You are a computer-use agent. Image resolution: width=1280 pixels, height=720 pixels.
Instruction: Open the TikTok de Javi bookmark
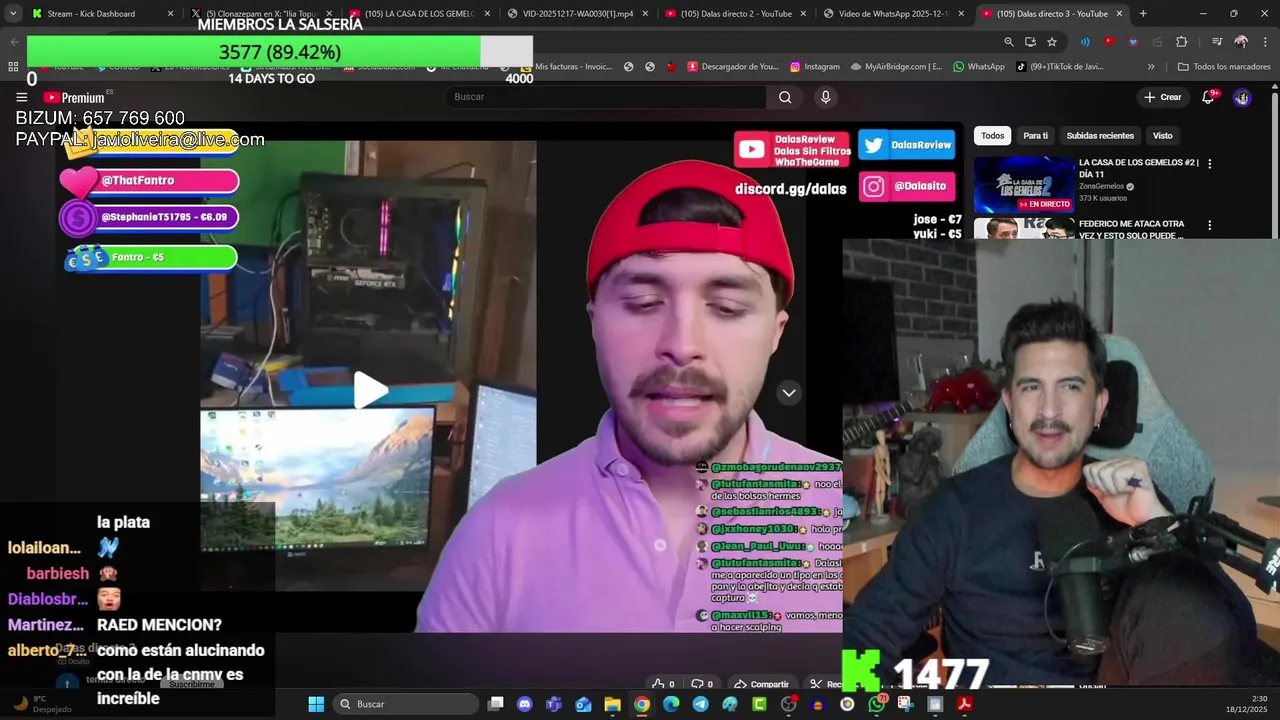(1059, 67)
